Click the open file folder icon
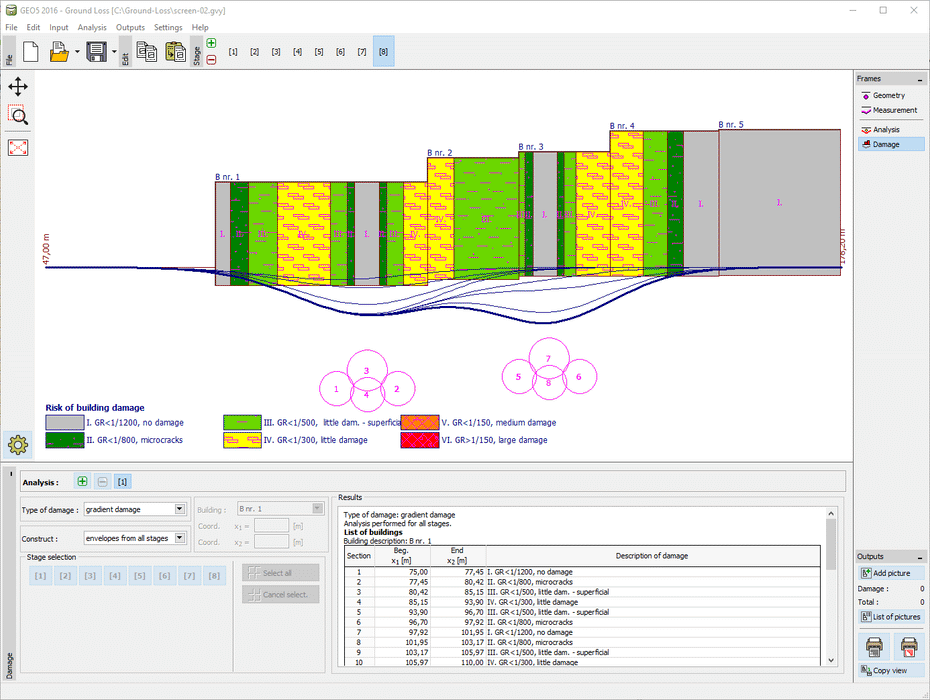 pos(59,52)
